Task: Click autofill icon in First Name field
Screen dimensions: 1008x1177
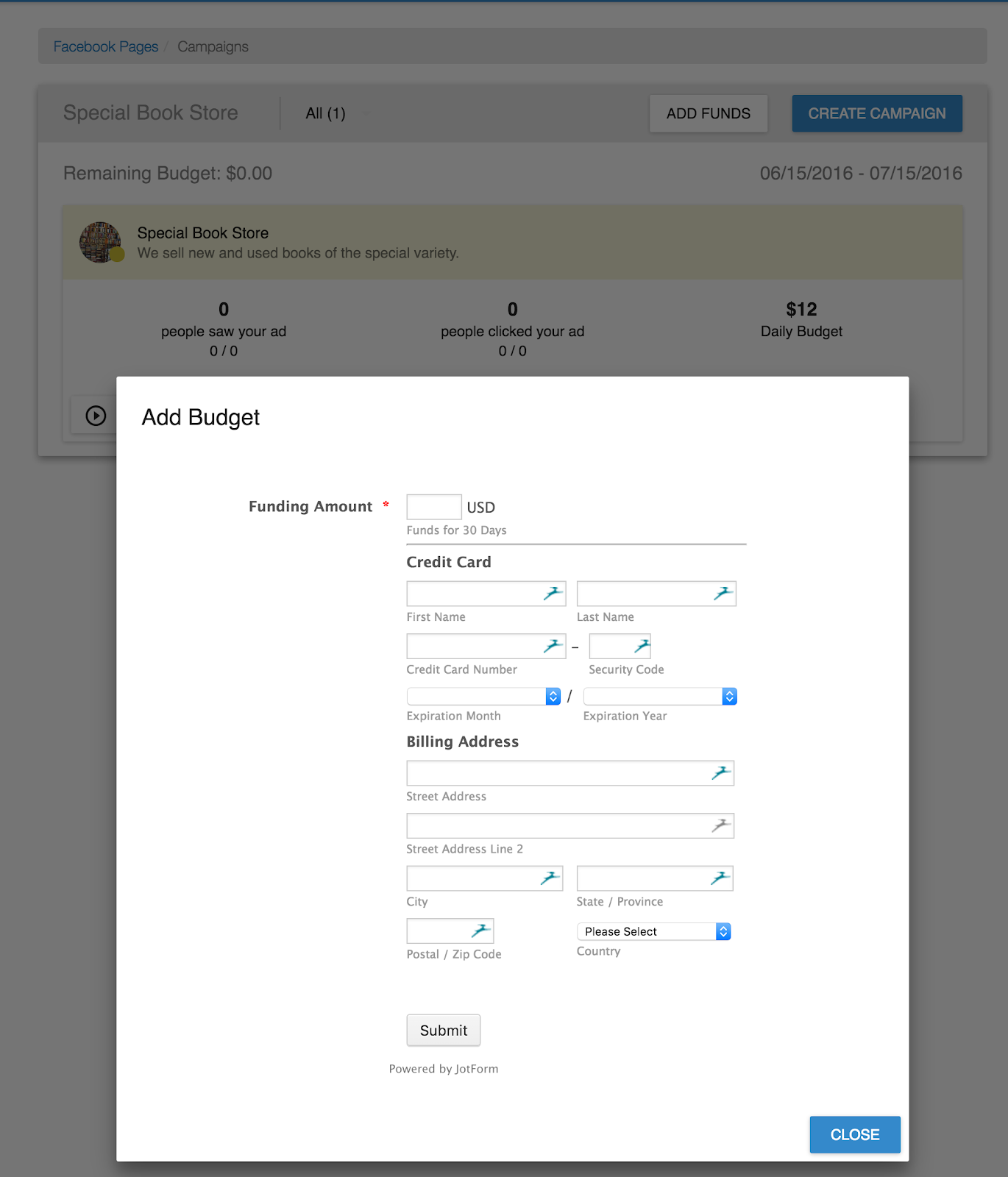Action: tap(553, 593)
